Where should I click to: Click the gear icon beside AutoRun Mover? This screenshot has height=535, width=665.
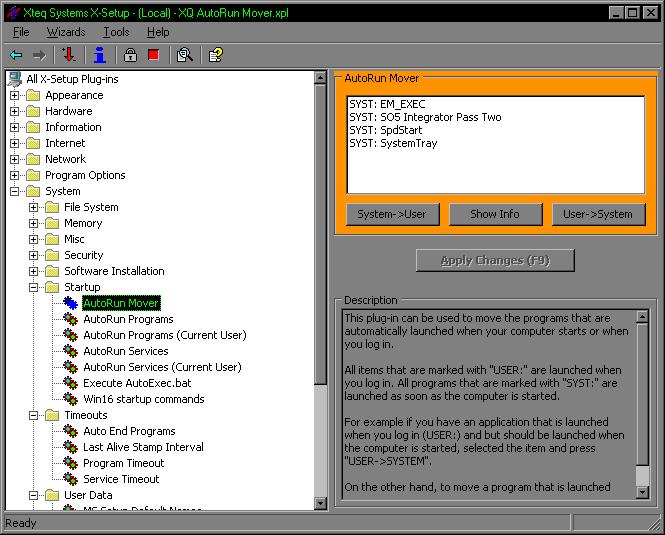click(70, 303)
